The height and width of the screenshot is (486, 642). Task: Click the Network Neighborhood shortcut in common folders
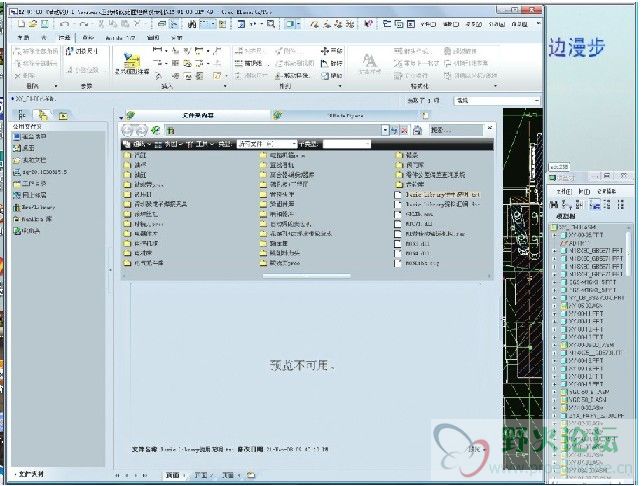tap(30, 195)
